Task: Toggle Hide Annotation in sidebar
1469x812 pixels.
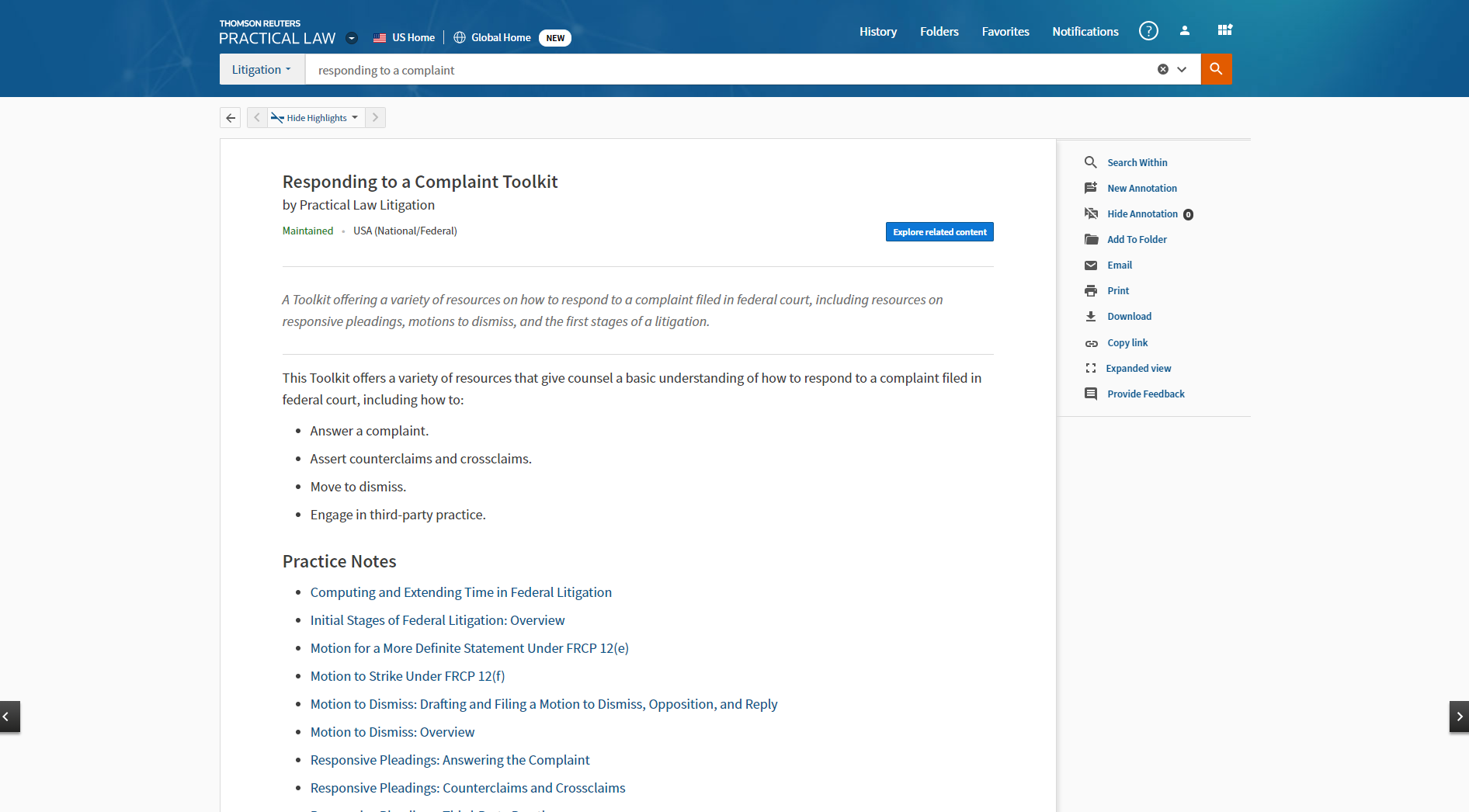Action: [1141, 214]
